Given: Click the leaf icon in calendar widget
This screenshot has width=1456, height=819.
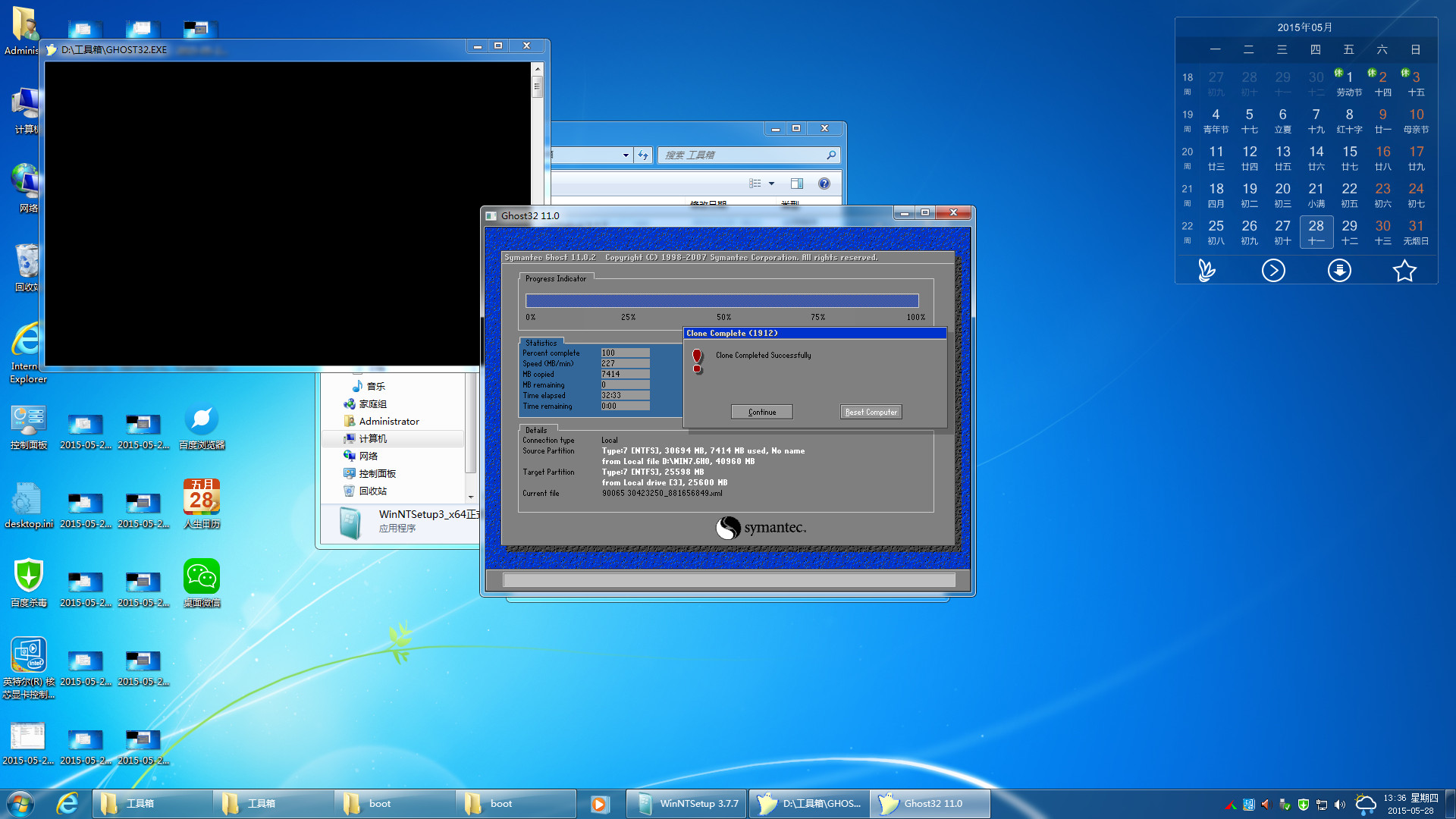Looking at the screenshot, I should [x=1207, y=270].
